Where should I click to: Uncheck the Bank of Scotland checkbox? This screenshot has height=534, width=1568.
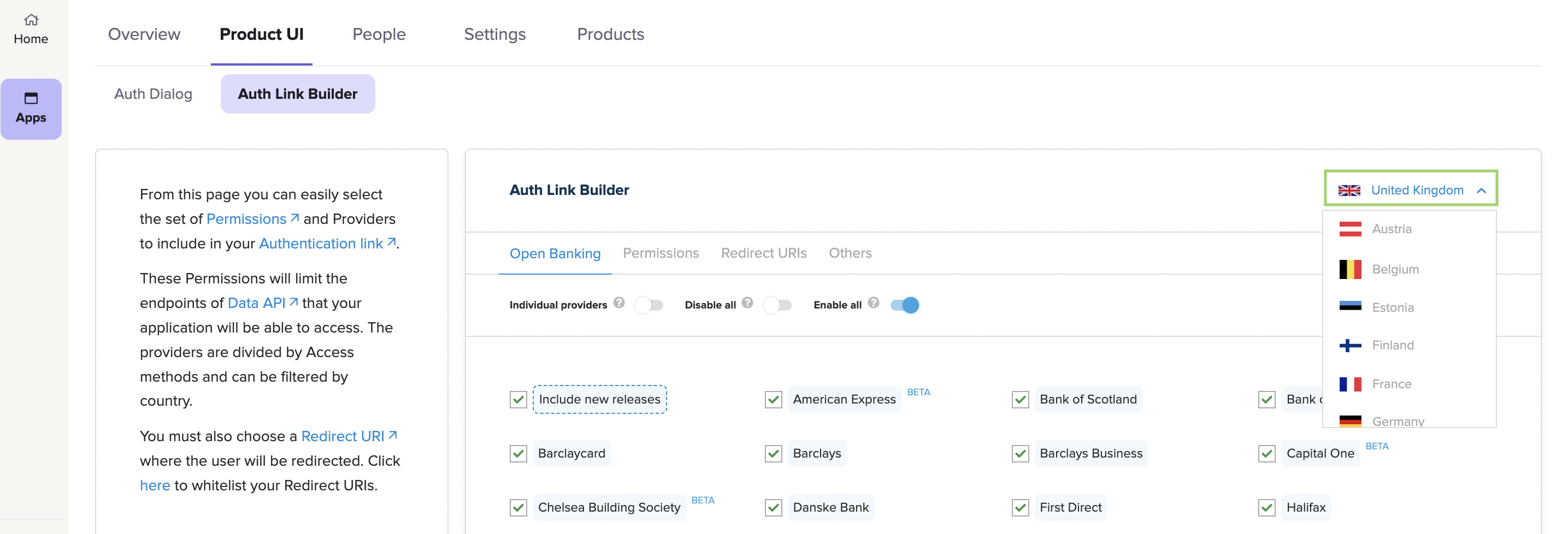(1020, 400)
